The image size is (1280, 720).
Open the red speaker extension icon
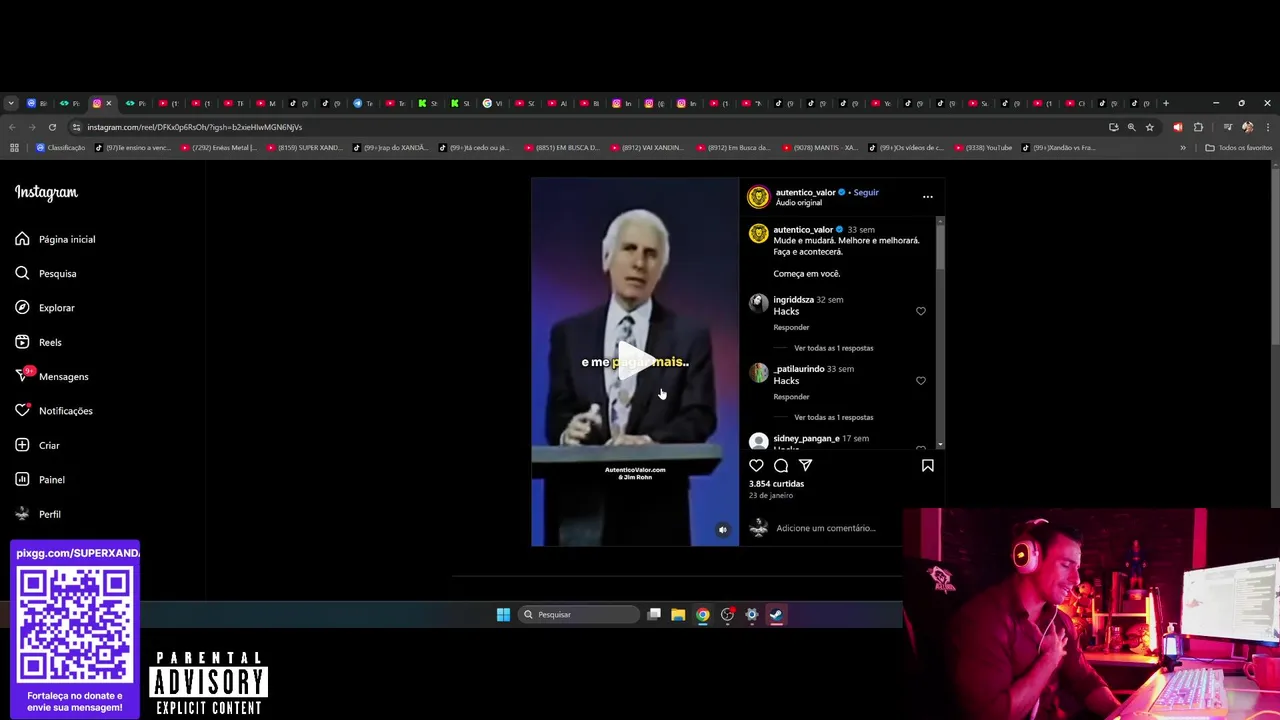(1177, 127)
